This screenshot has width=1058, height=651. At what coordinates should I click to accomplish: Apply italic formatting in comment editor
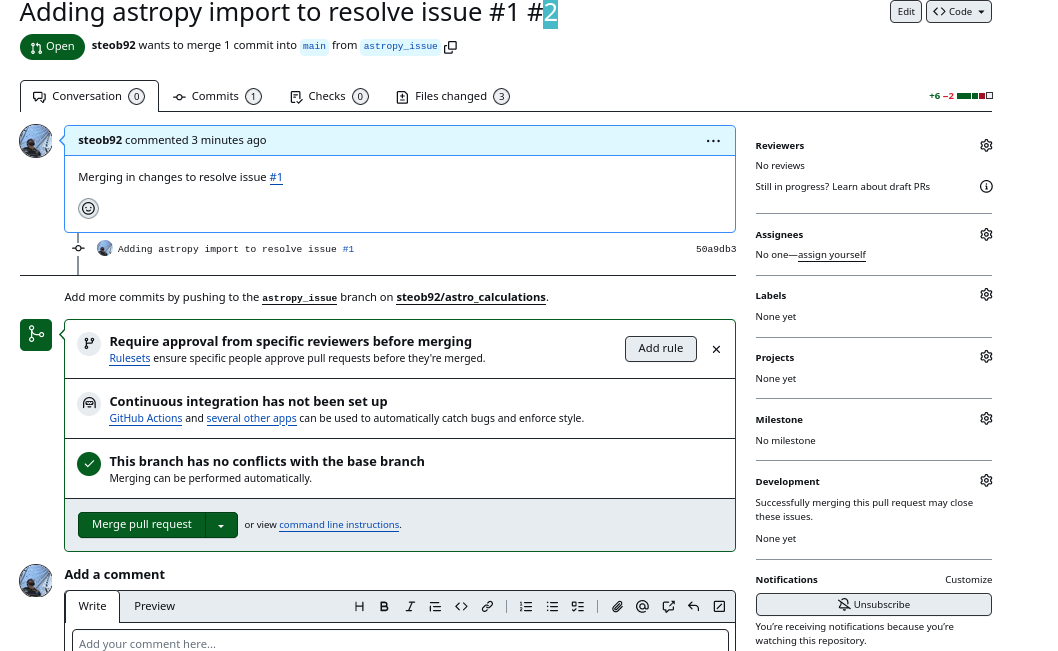coord(410,606)
